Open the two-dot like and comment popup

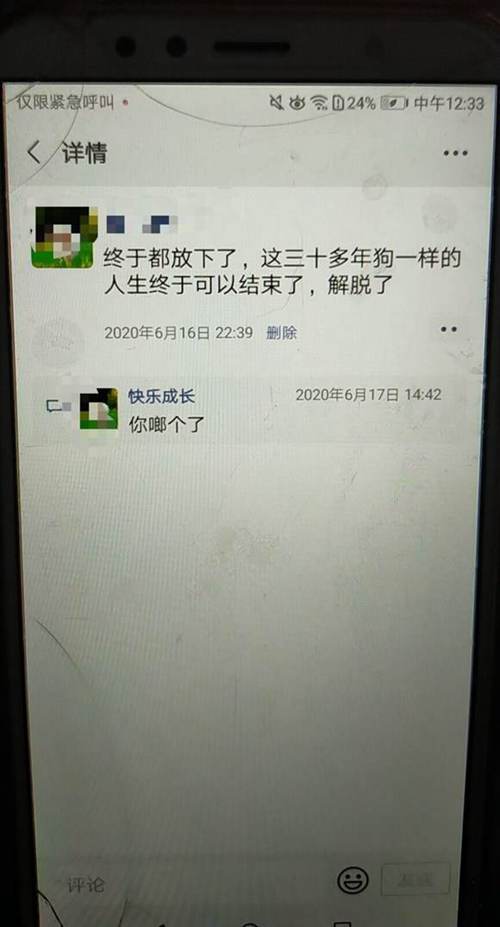[x=449, y=329]
